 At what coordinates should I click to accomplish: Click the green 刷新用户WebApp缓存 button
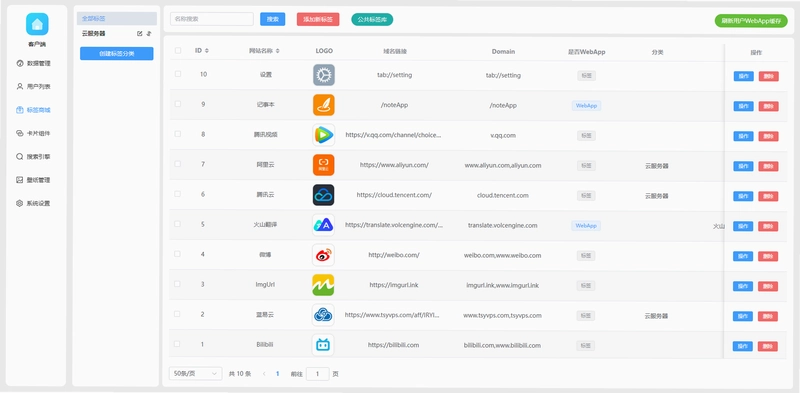(751, 21)
